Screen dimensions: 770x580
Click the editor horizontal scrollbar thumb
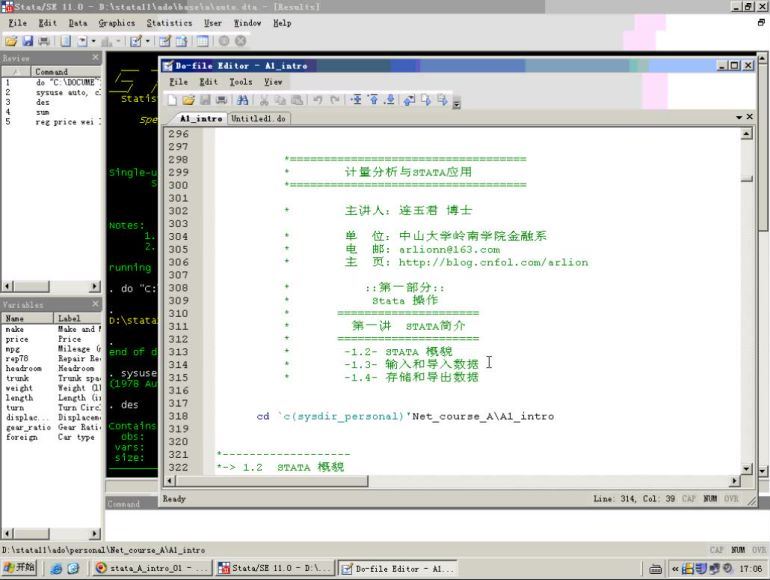[x=271, y=481]
